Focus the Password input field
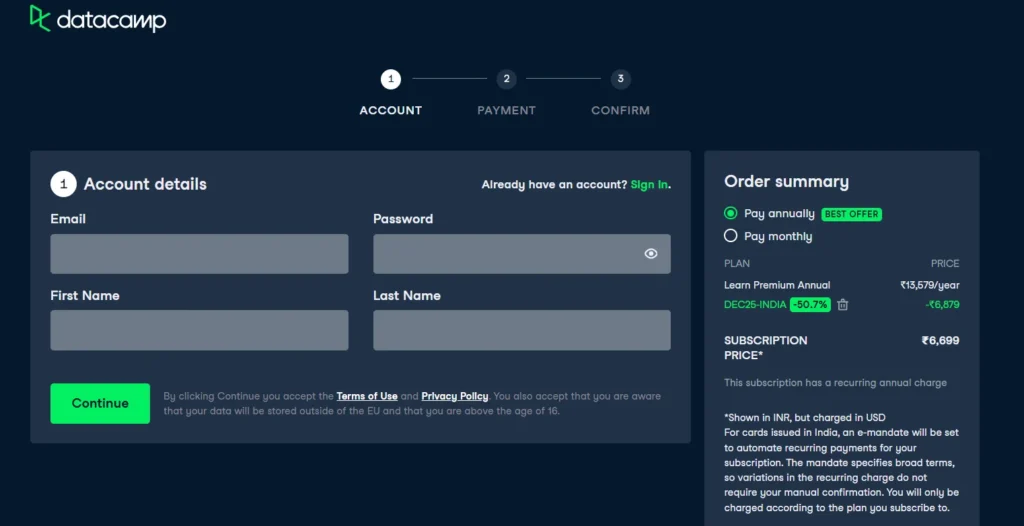This screenshot has height=526, width=1024. pyautogui.click(x=505, y=254)
